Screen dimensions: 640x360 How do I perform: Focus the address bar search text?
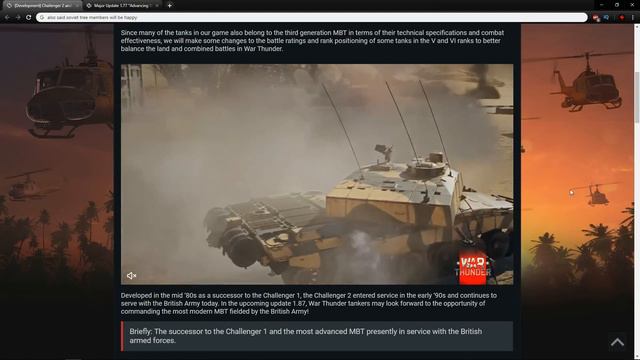tap(92, 18)
